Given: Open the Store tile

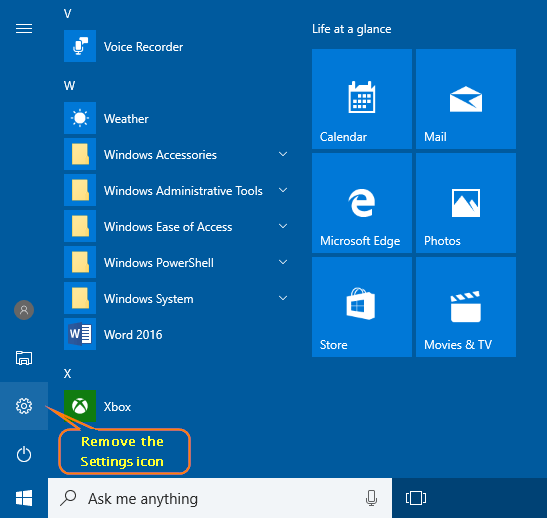Looking at the screenshot, I should [x=362, y=307].
